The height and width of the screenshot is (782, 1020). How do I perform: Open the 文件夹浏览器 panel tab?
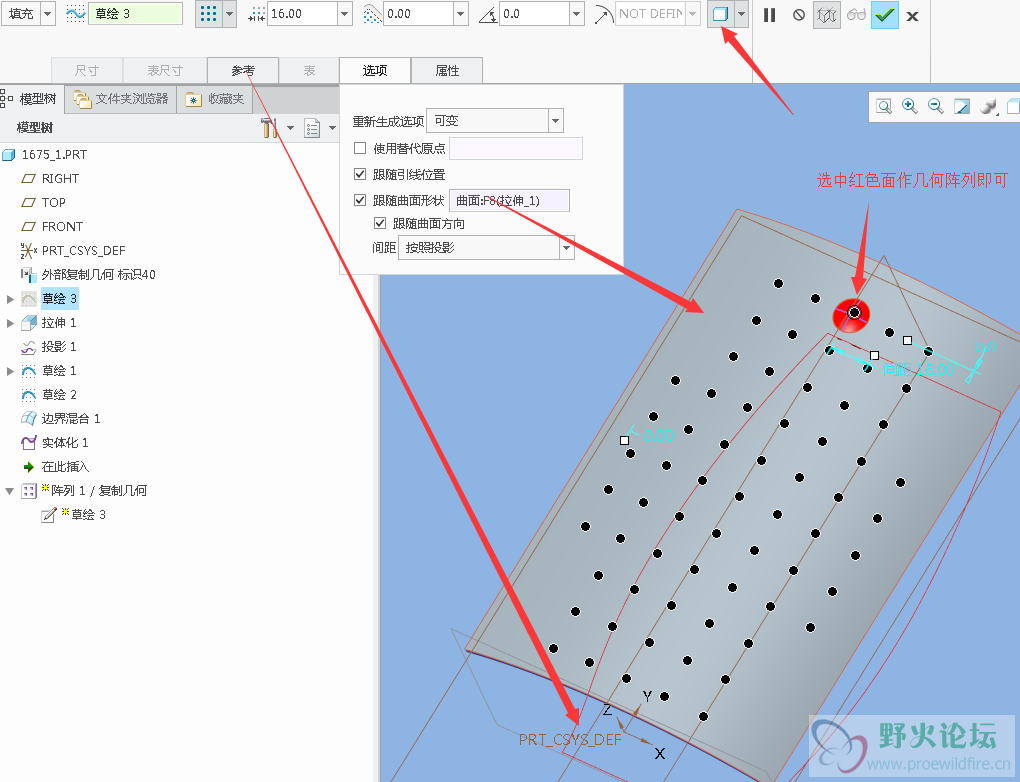tap(122, 99)
